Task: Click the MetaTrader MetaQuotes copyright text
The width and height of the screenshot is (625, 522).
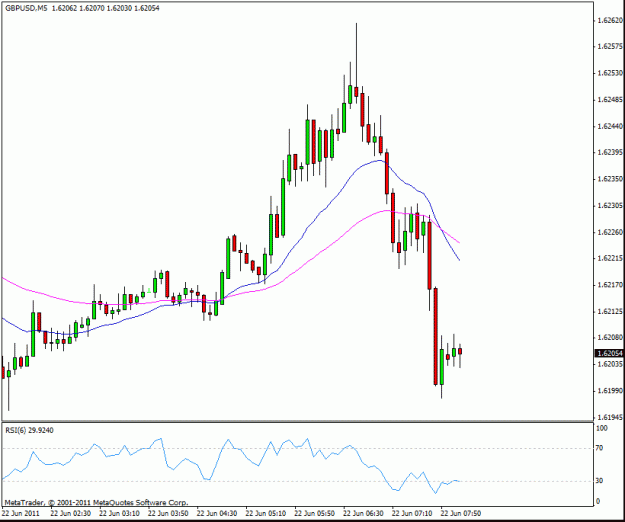Action: click(96, 503)
